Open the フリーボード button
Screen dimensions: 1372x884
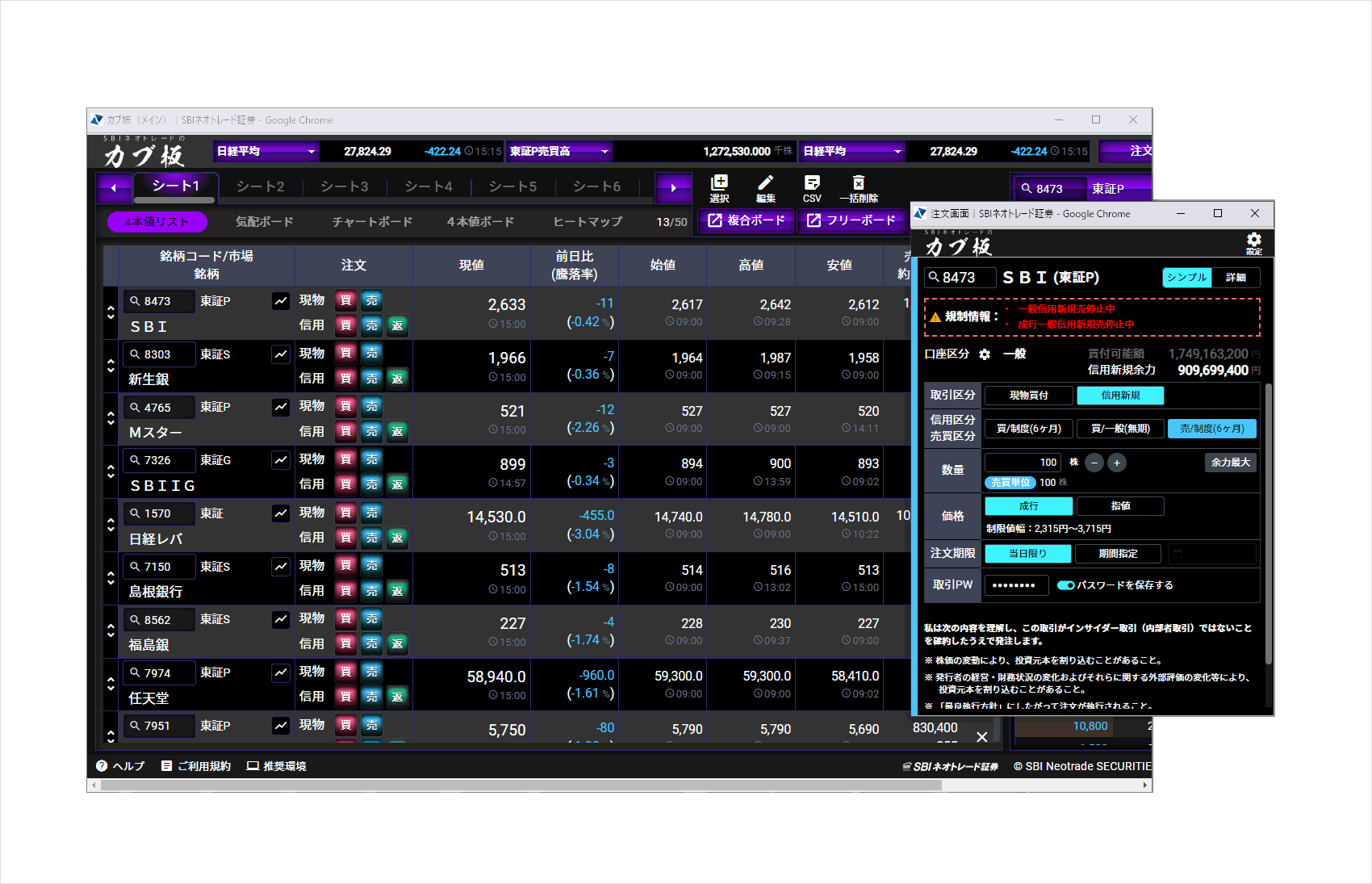pos(851,220)
